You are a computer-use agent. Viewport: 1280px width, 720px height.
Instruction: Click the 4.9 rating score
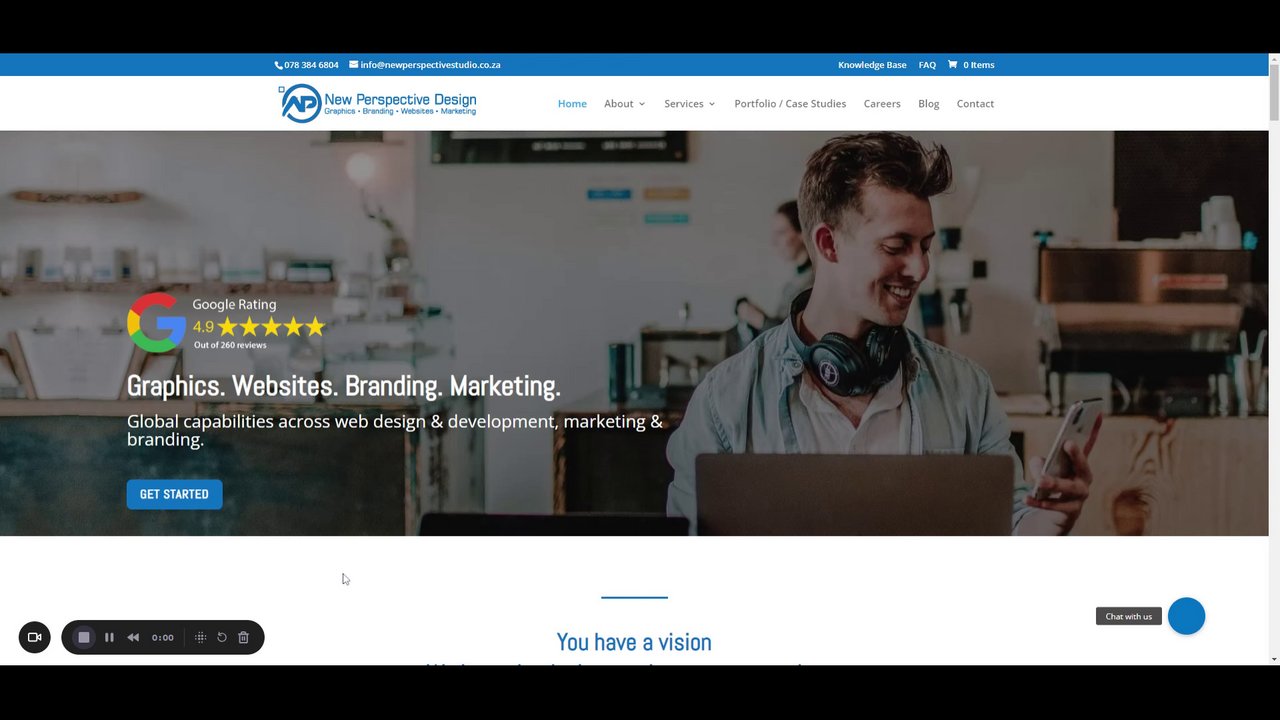[203, 327]
